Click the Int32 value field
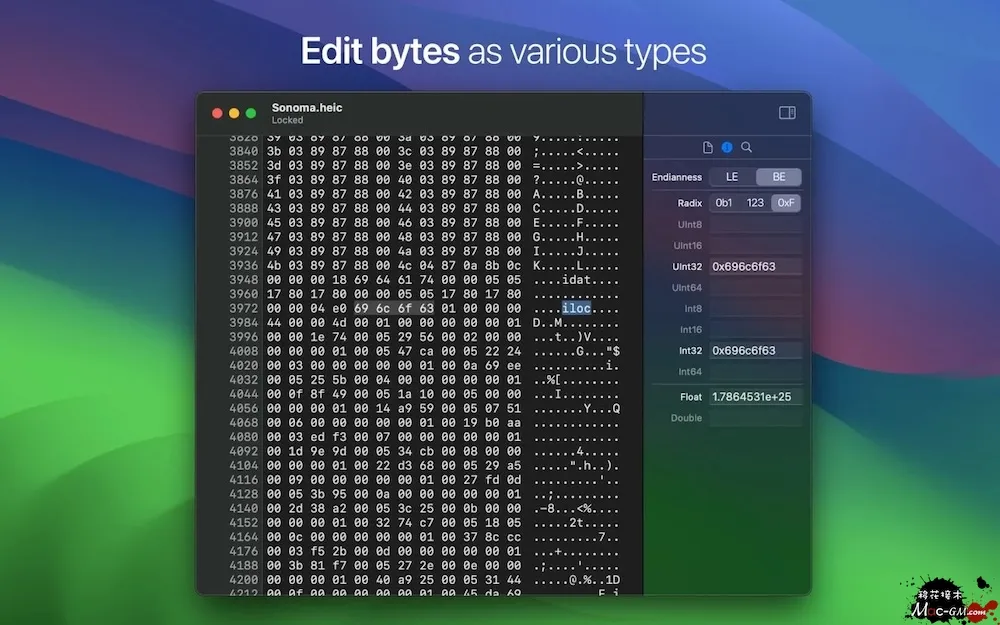 (756, 351)
